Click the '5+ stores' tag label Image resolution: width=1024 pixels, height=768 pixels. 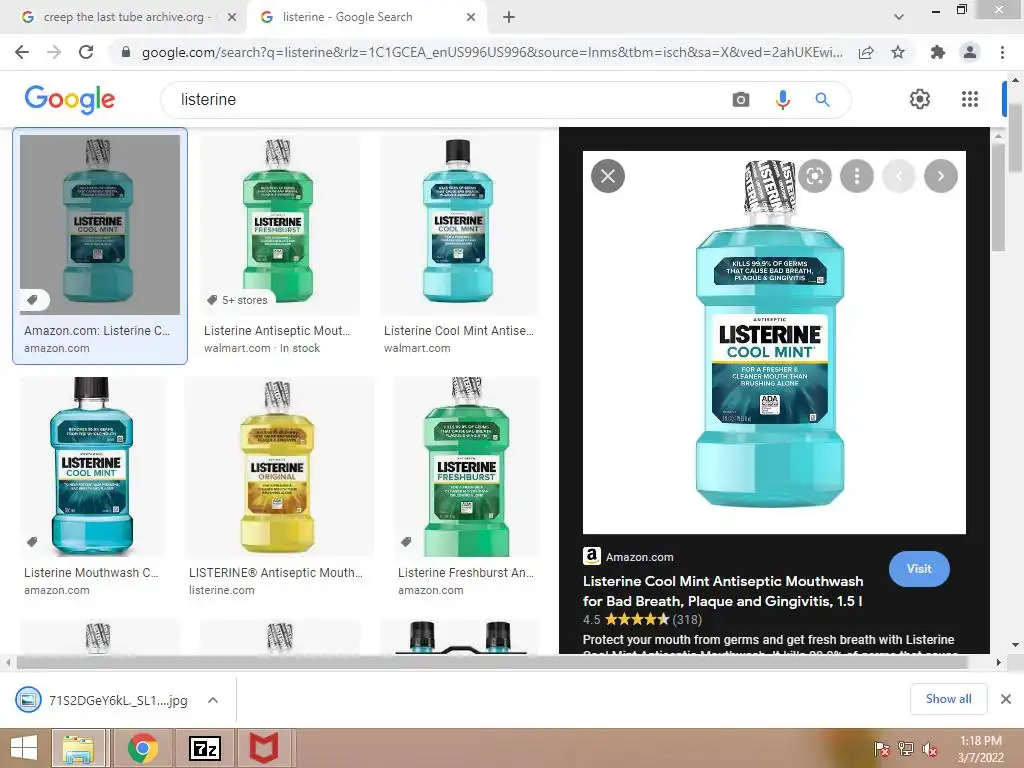tap(244, 300)
